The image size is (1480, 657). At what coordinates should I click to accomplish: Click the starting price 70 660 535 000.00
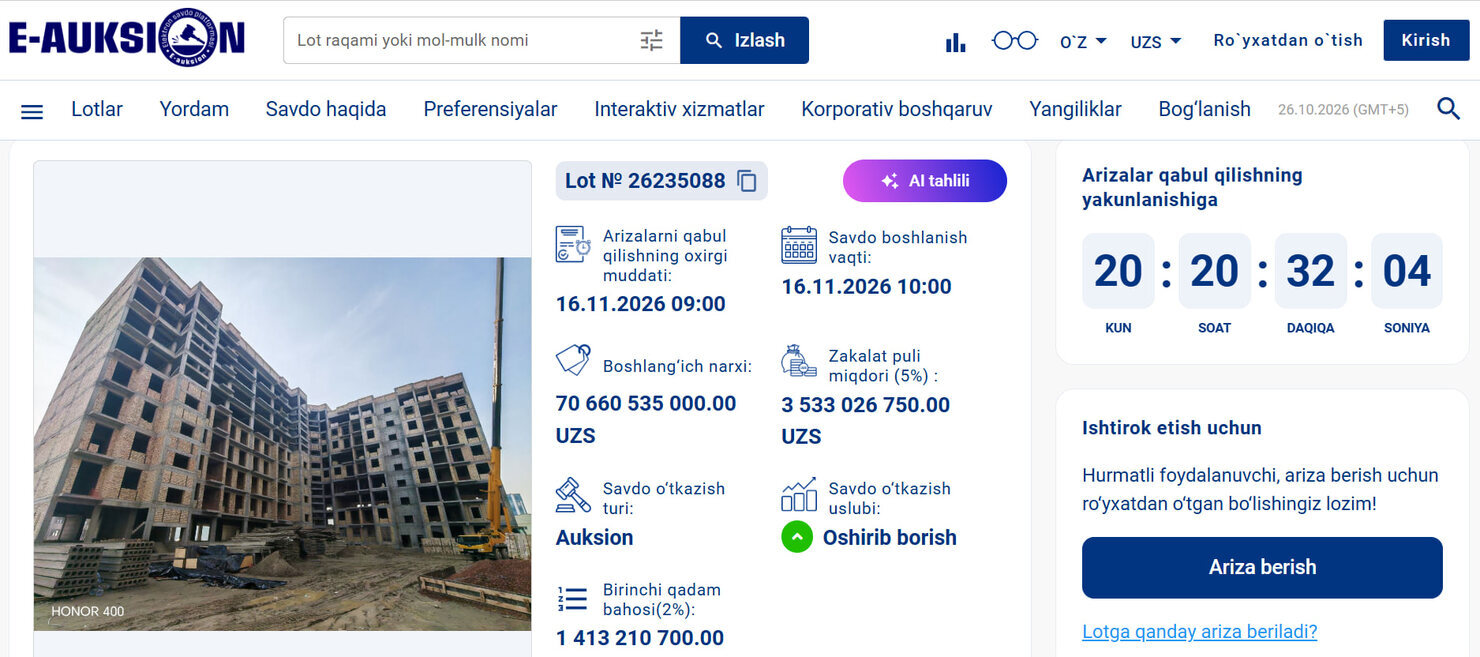(646, 404)
